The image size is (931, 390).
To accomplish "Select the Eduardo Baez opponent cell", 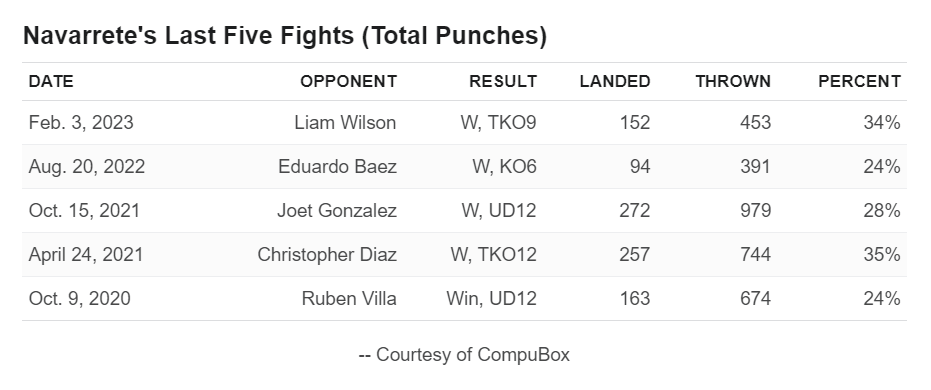I will [337, 167].
